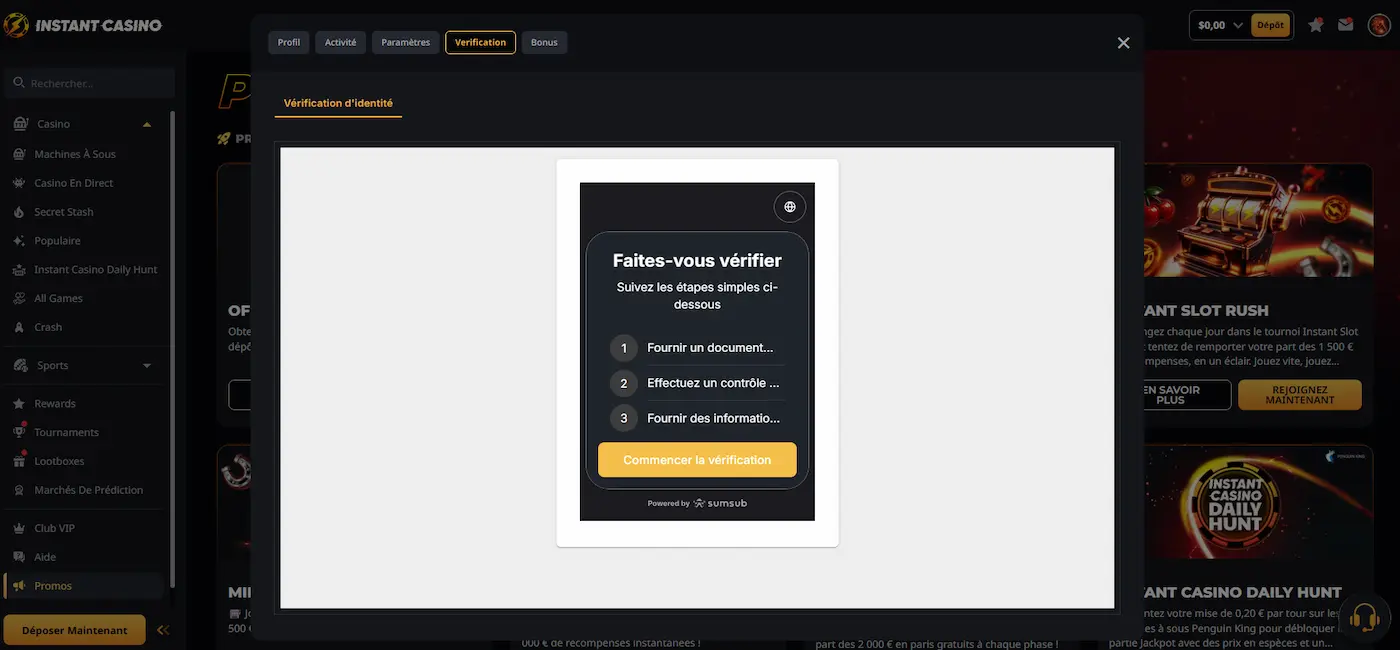Open language globe in Sumsub widget

[790, 207]
